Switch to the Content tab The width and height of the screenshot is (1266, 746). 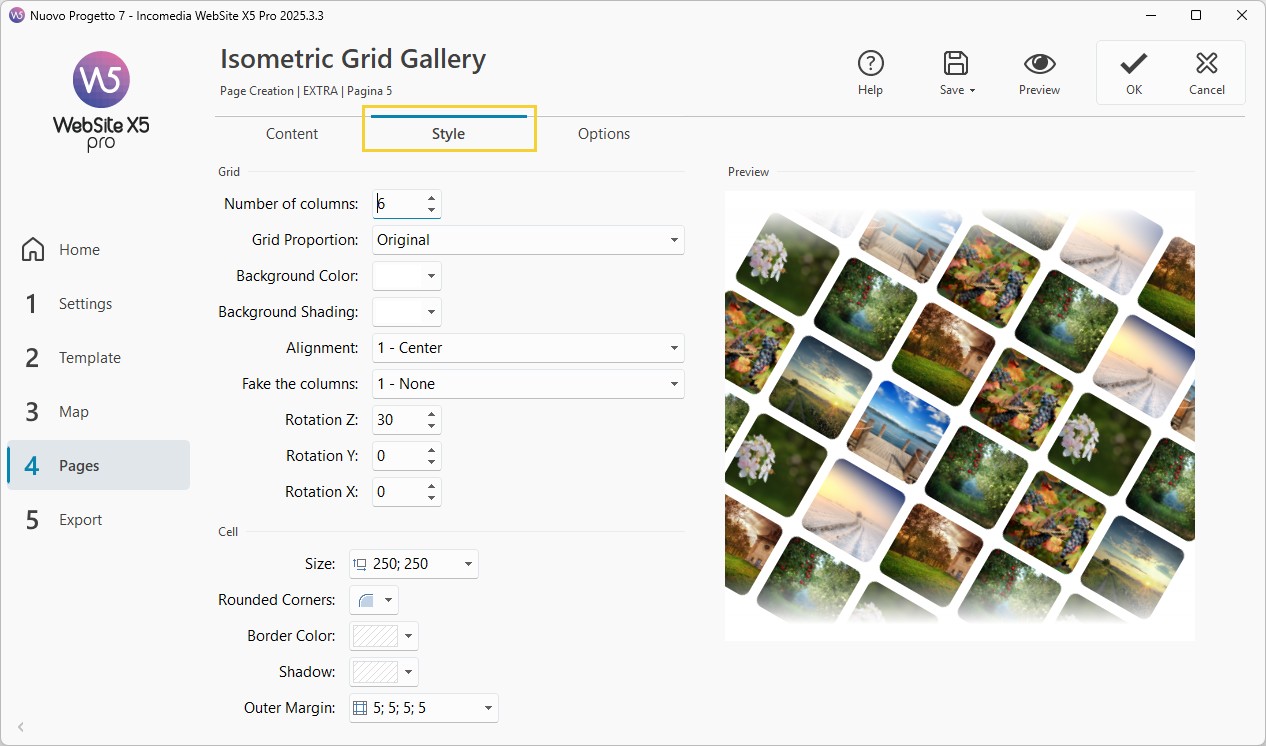(x=292, y=134)
